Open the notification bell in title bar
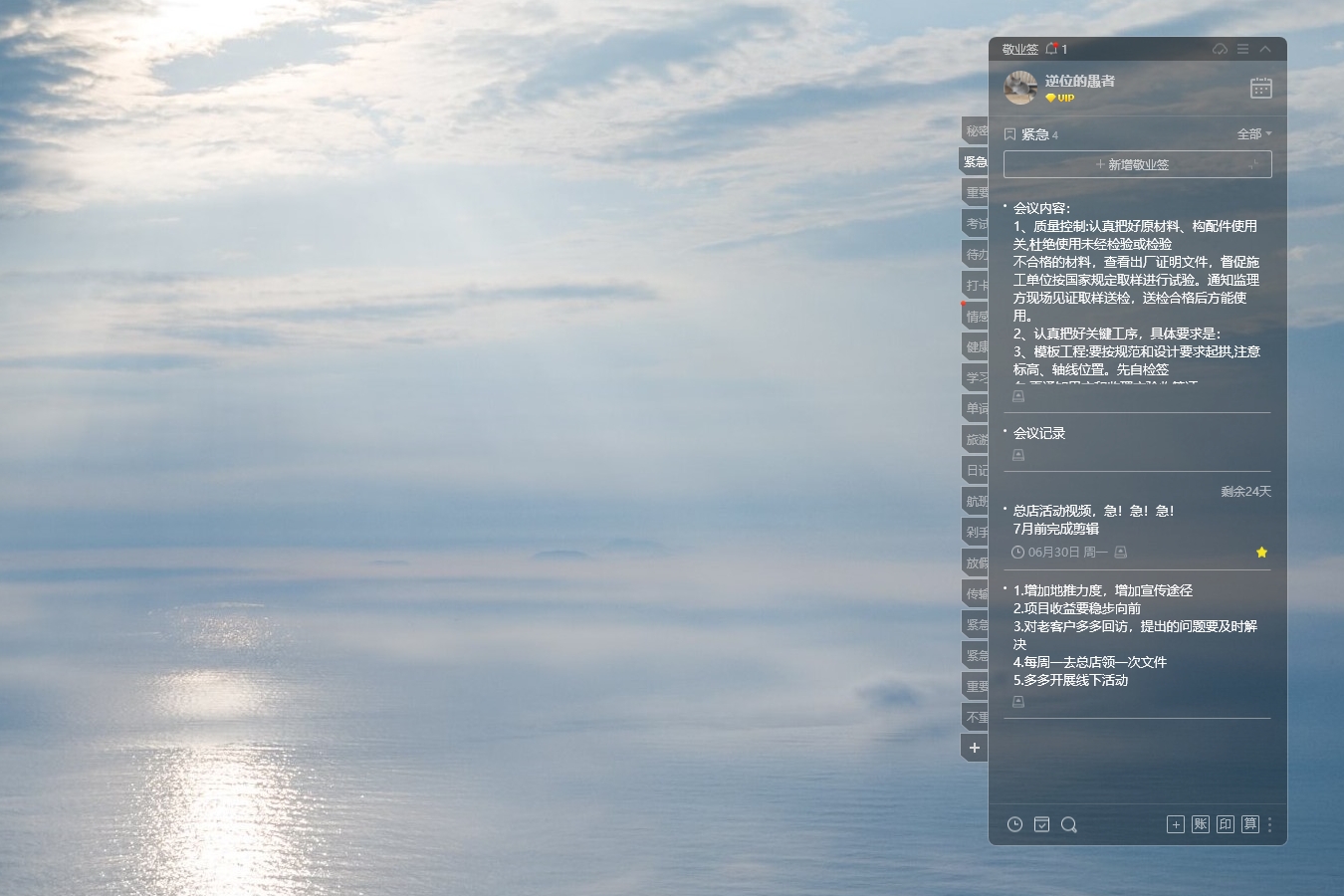The height and width of the screenshot is (896, 1344). point(1052,49)
